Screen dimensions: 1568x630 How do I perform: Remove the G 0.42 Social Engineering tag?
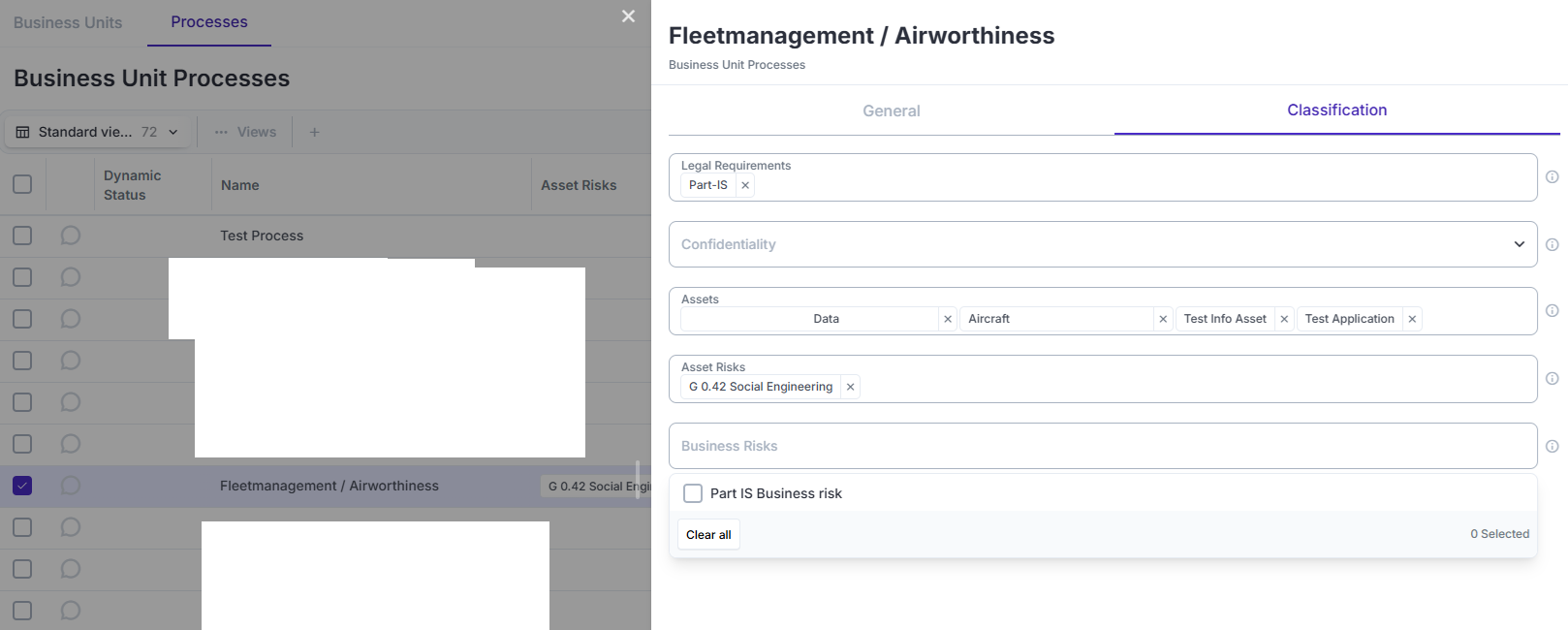pyautogui.click(x=850, y=387)
